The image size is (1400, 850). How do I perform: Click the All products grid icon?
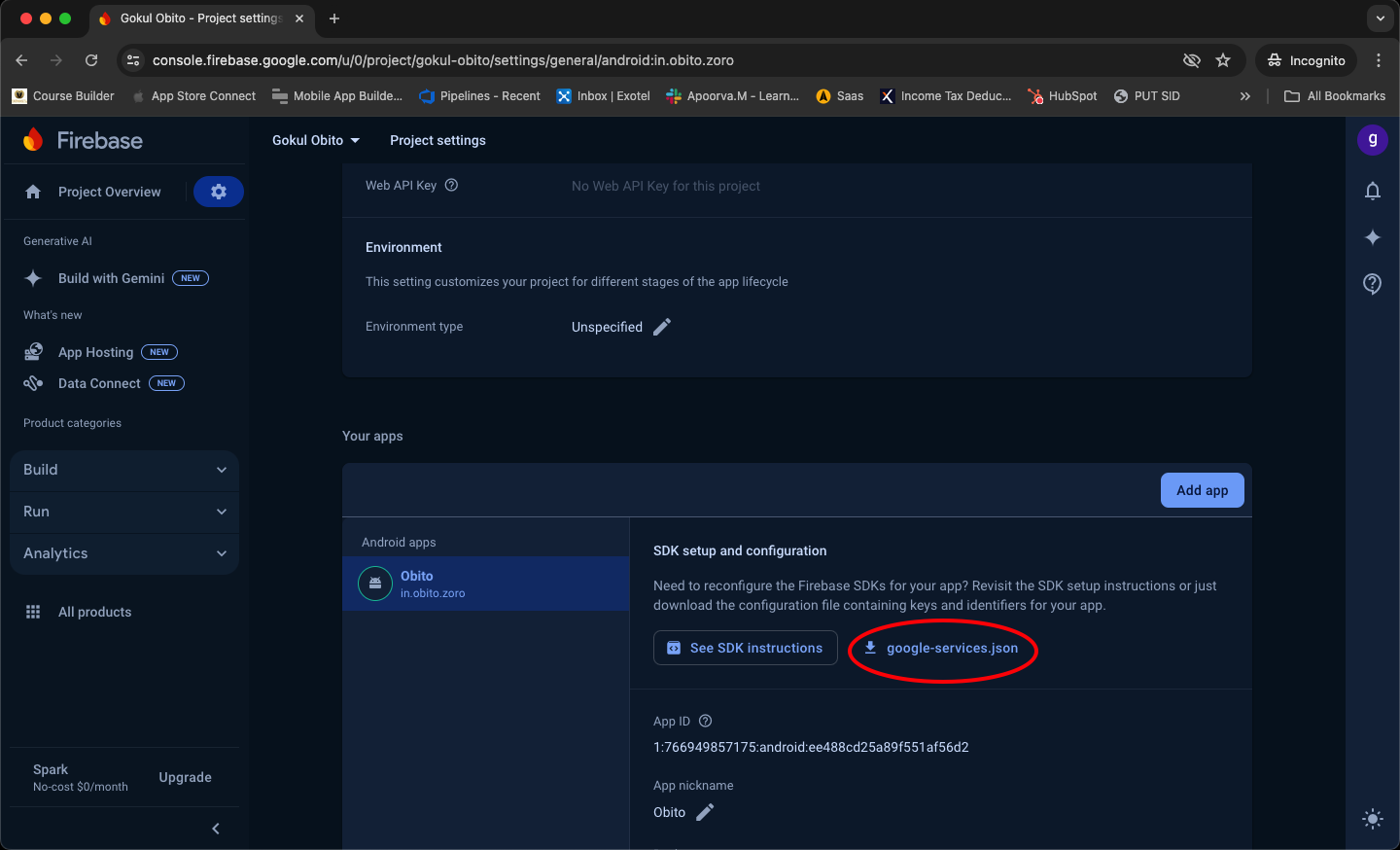click(33, 612)
